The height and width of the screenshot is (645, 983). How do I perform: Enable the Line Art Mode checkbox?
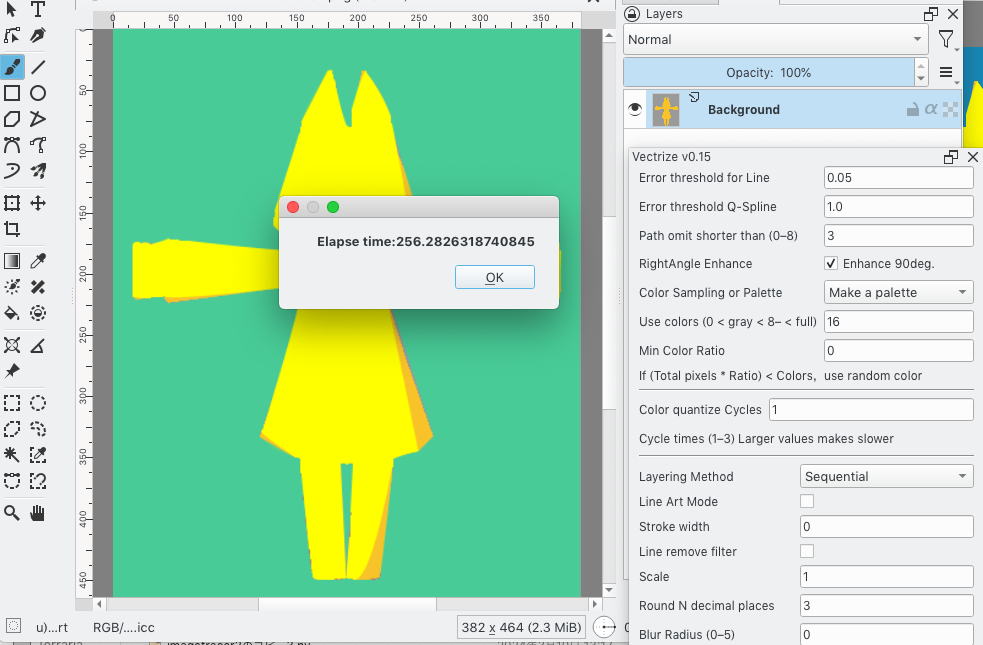pos(807,502)
